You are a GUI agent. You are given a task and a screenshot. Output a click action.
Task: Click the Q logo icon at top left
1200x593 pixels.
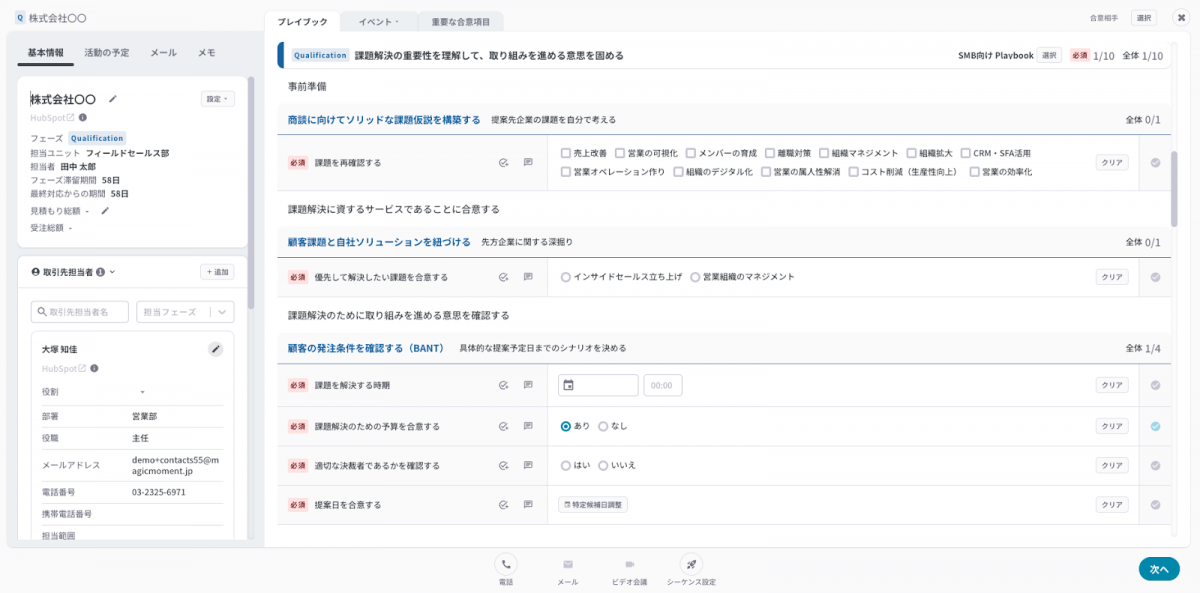point(20,18)
